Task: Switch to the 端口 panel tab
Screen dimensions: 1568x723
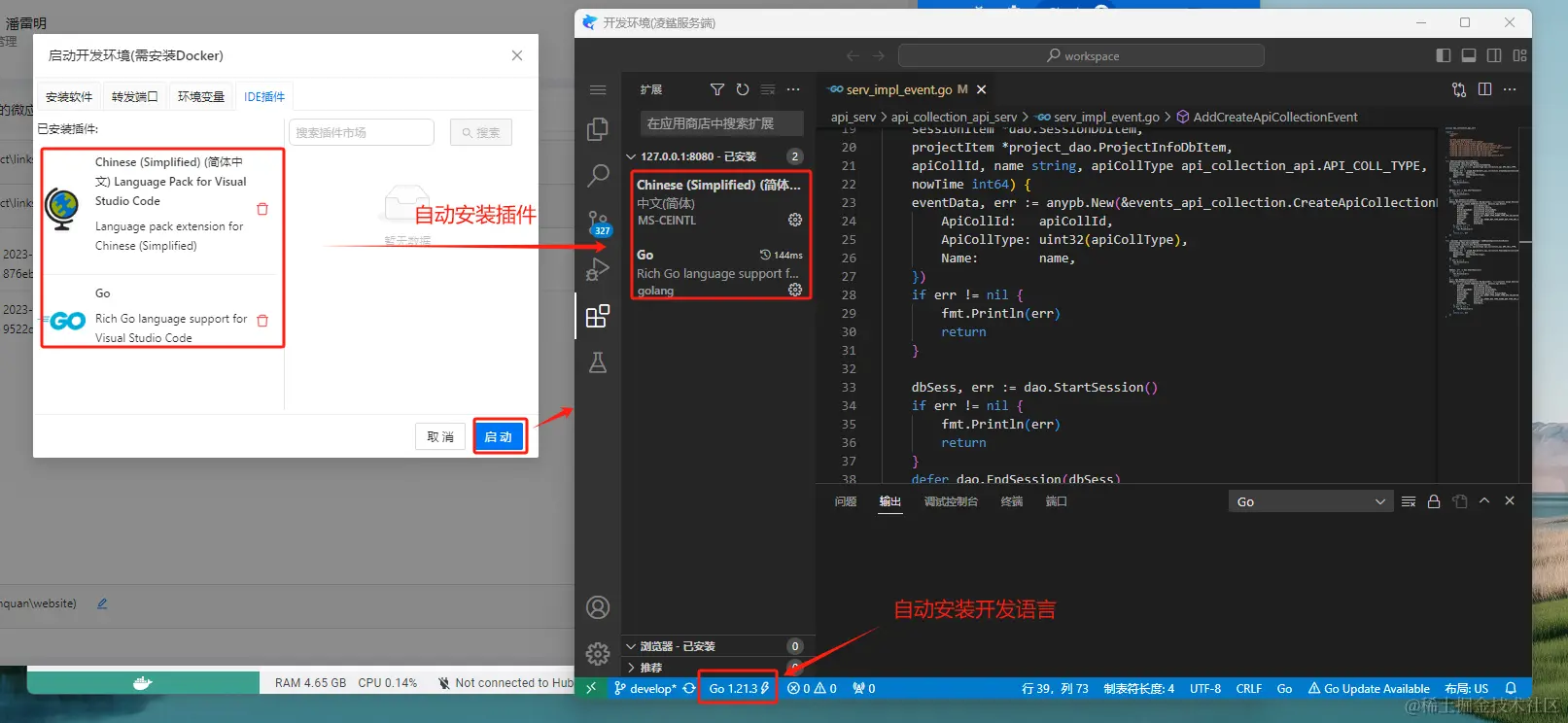Action: tap(1057, 501)
